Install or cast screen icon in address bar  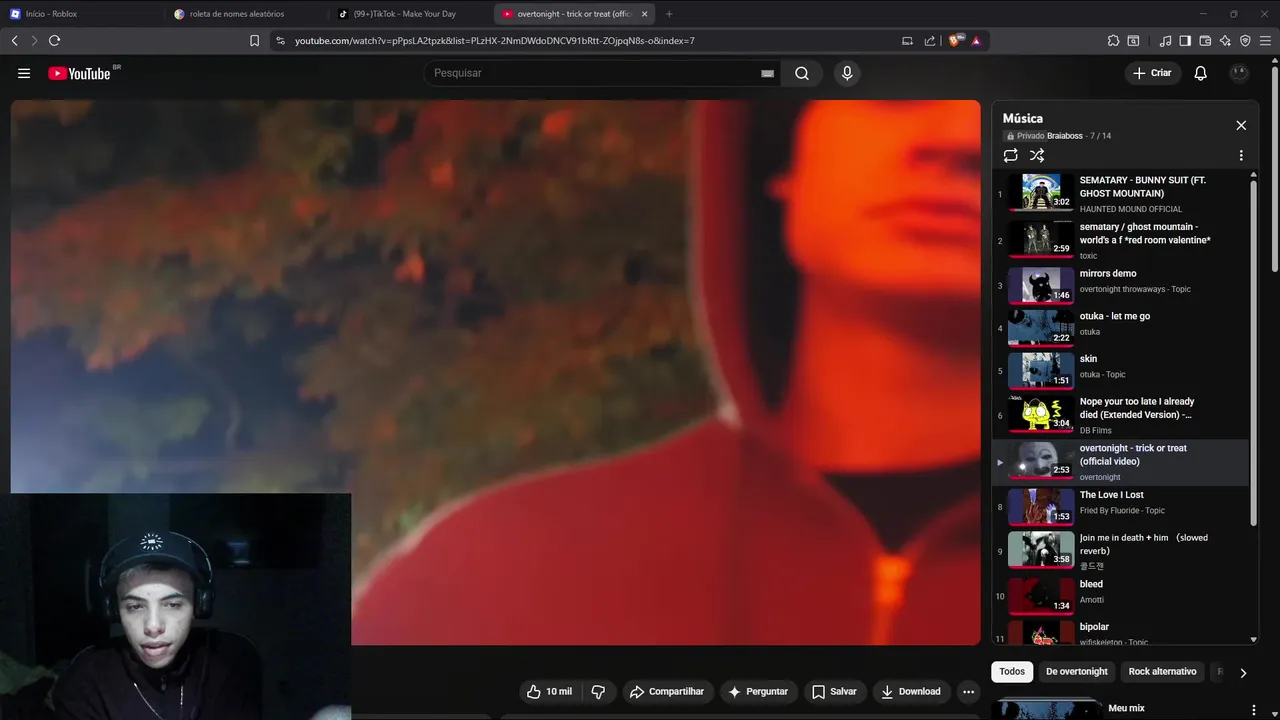907,41
